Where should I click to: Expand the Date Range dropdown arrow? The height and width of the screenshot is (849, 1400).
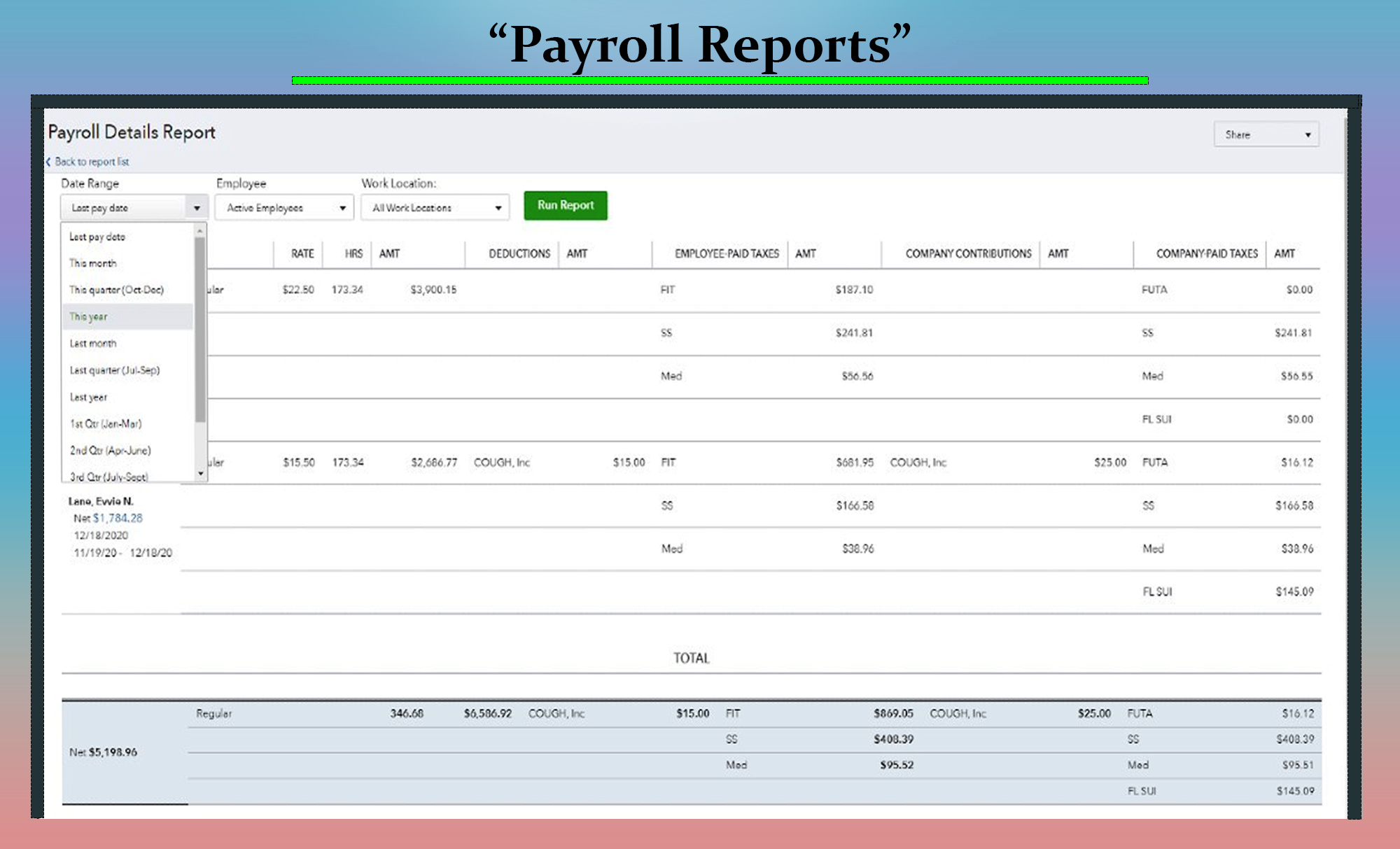[x=197, y=208]
